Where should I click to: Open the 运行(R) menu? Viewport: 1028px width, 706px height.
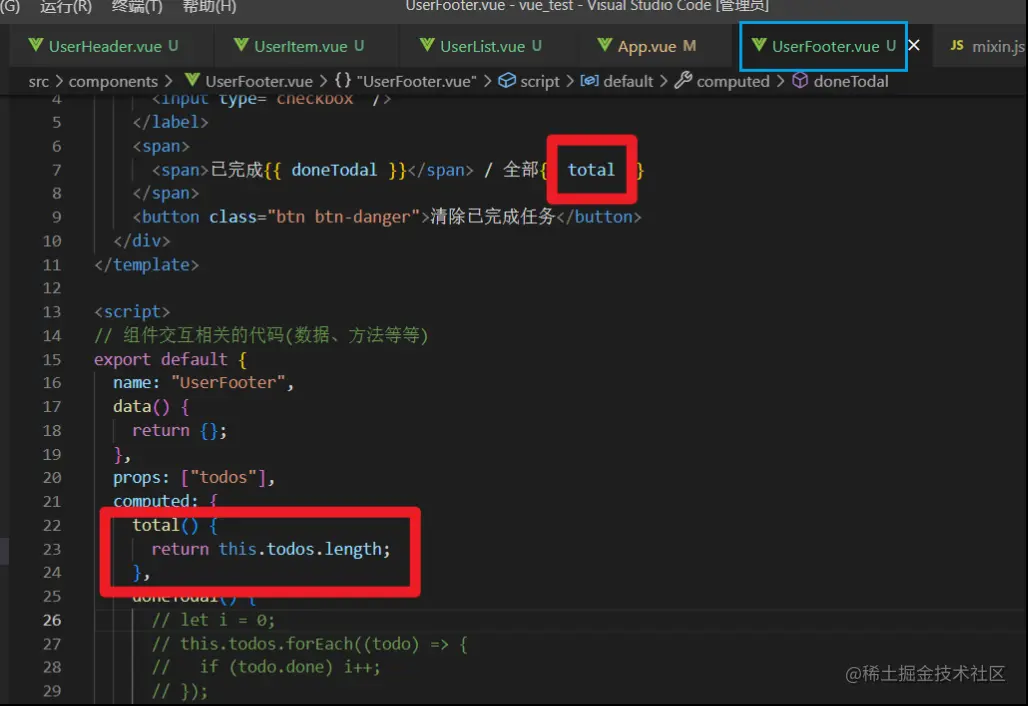point(66,7)
